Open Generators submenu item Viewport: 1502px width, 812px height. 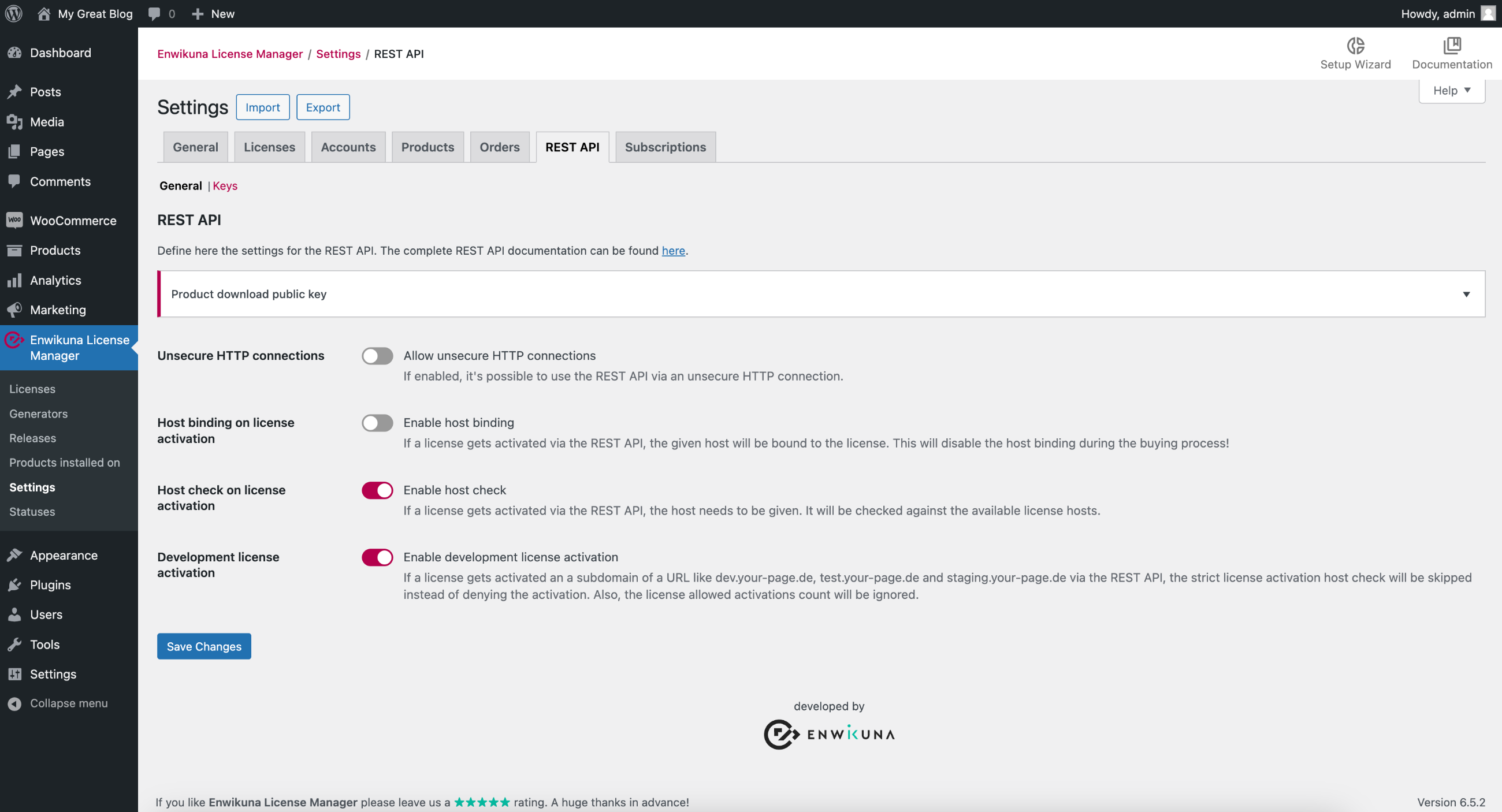pos(39,414)
